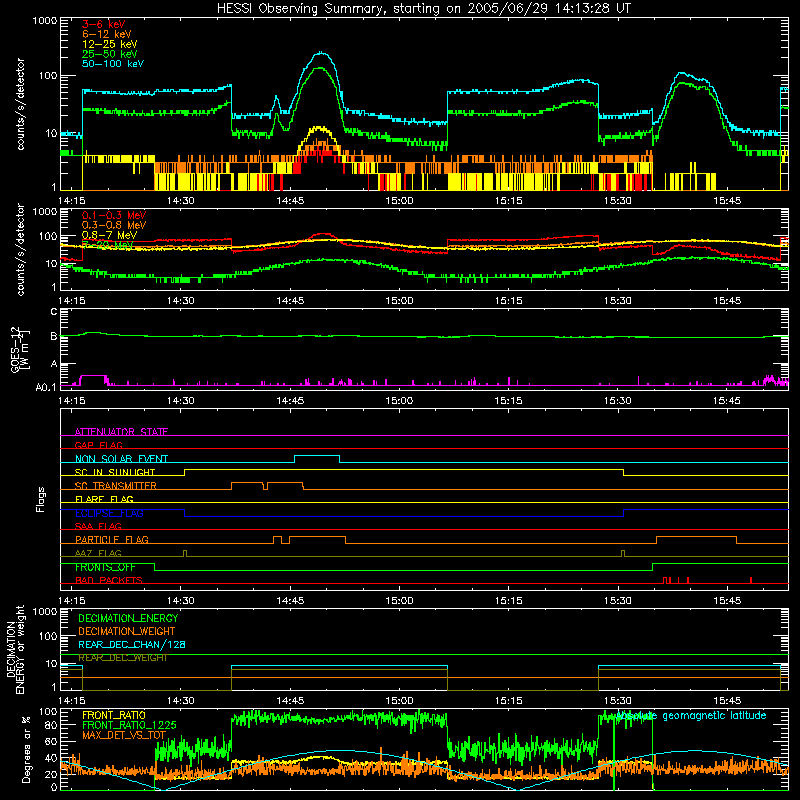Image resolution: width=800 pixels, height=800 pixels.
Task: Click the BAD_PACKETS spike near 15:48
Action: coord(751,580)
